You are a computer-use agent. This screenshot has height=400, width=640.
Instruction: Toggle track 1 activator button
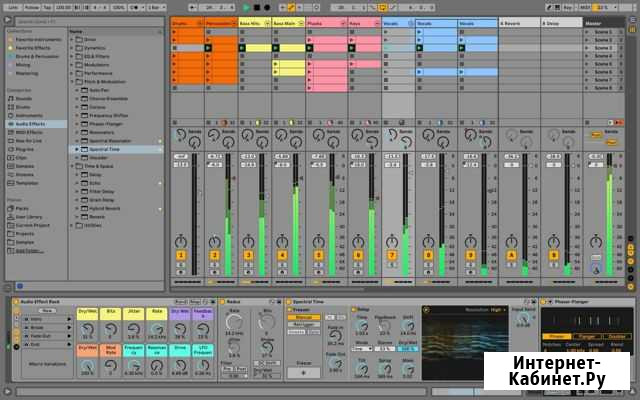click(181, 256)
